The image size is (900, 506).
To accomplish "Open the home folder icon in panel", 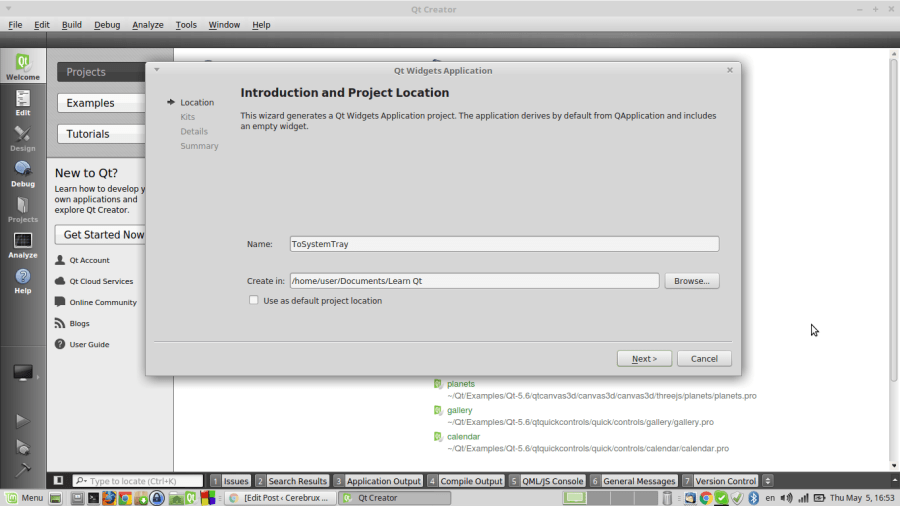I will coord(176,498).
